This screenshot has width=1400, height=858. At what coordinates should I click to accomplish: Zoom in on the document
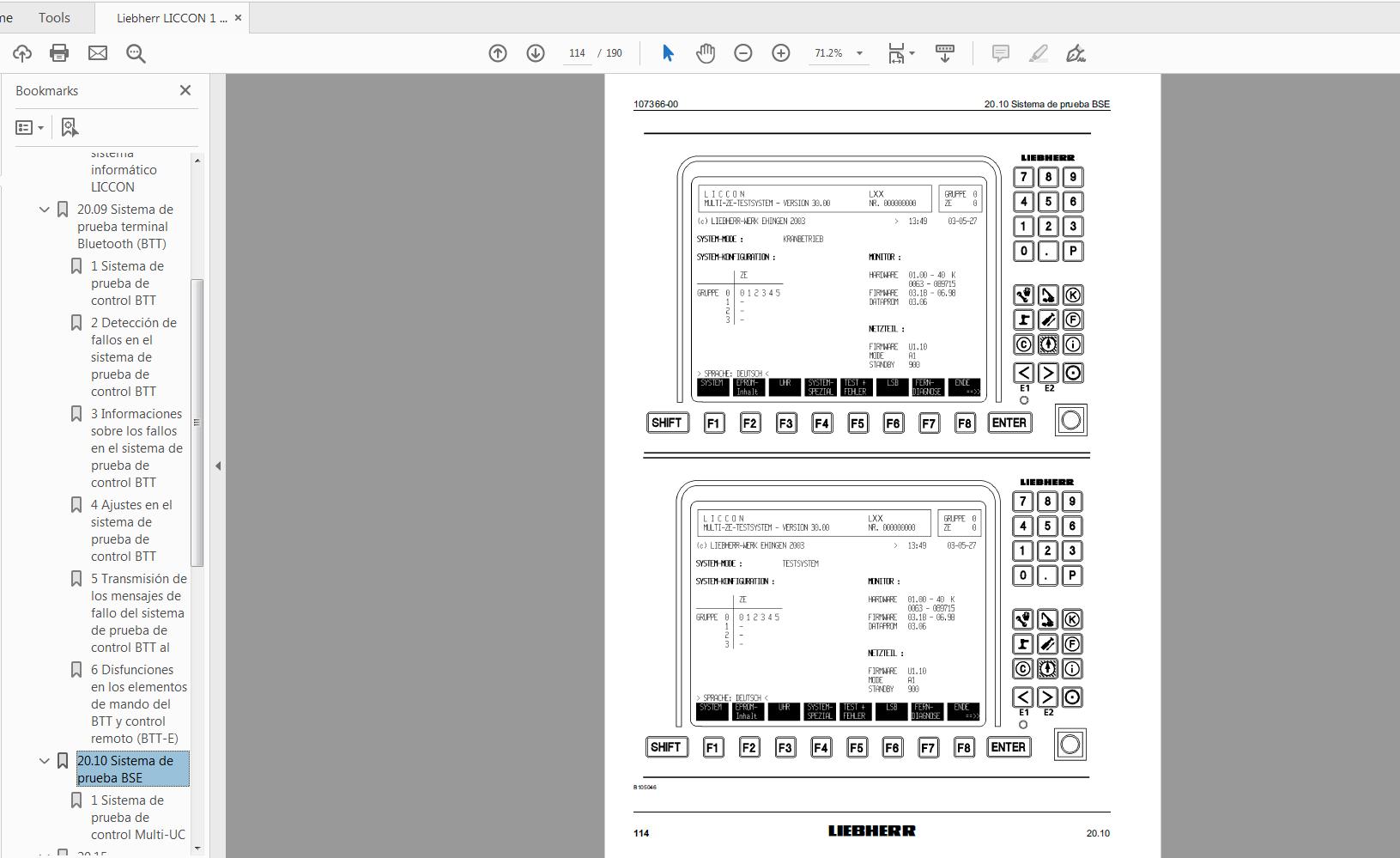click(781, 52)
